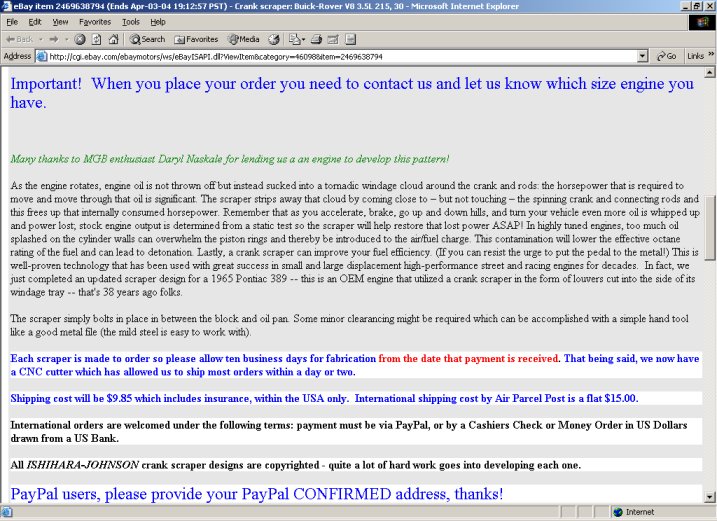Screen dimensions: 717x521
Task: Open the Help menu
Action: (158, 21)
